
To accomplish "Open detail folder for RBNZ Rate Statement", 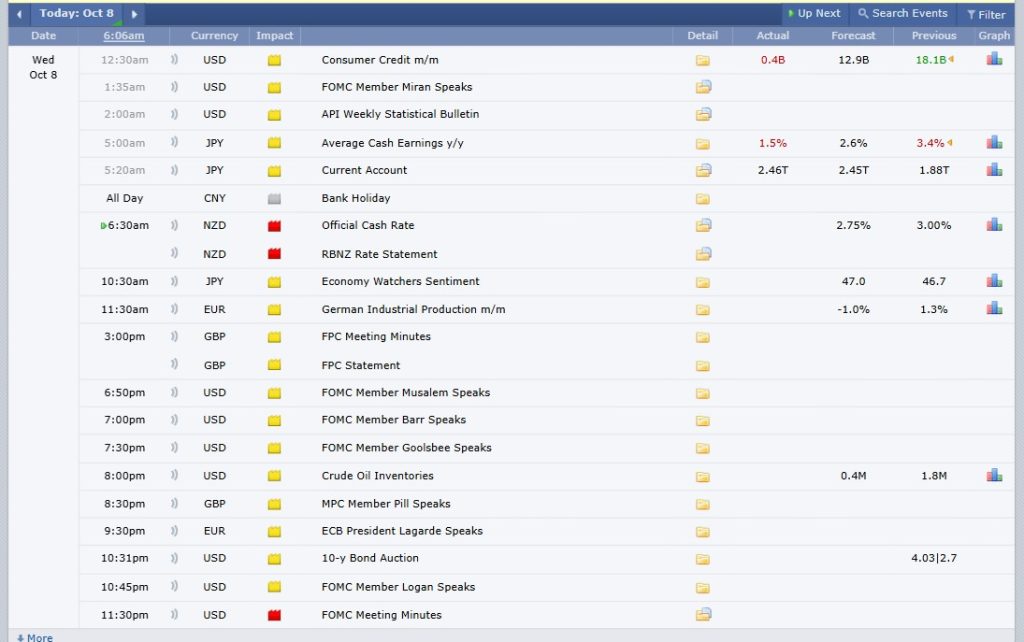I will click(x=702, y=254).
